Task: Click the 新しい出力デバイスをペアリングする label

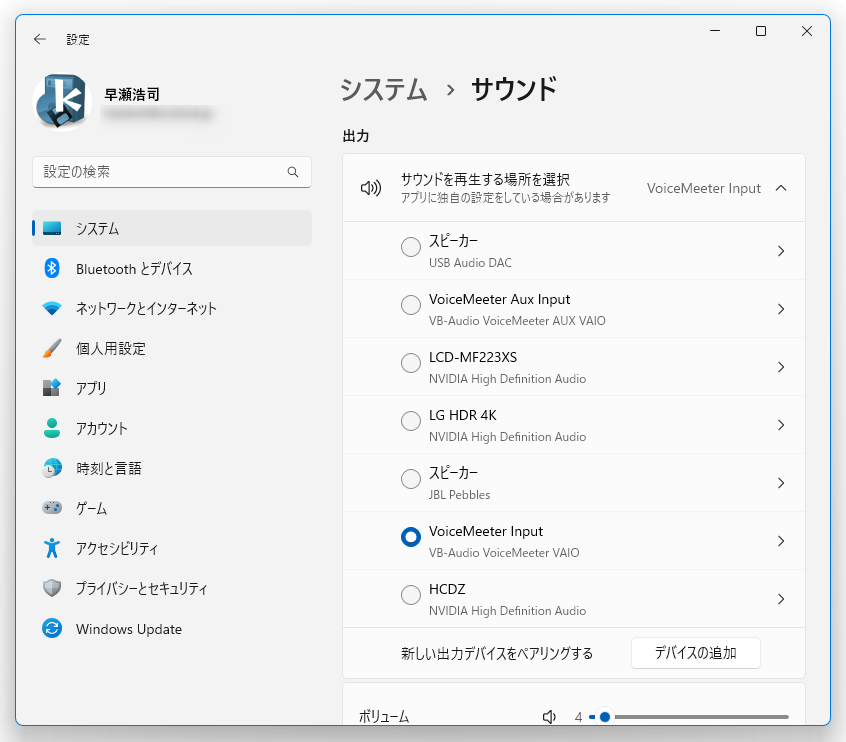Action: 497,653
